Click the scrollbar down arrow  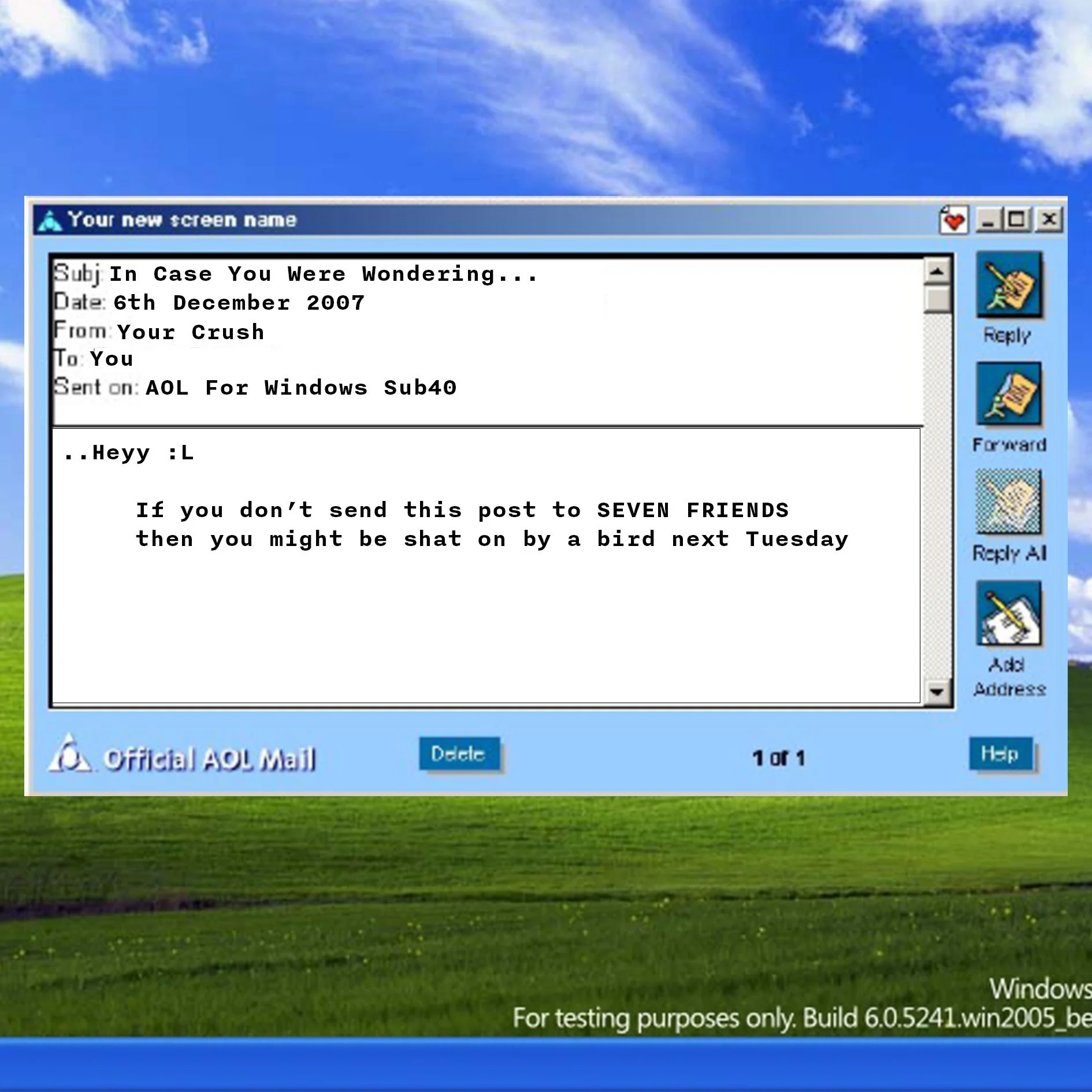click(x=938, y=691)
